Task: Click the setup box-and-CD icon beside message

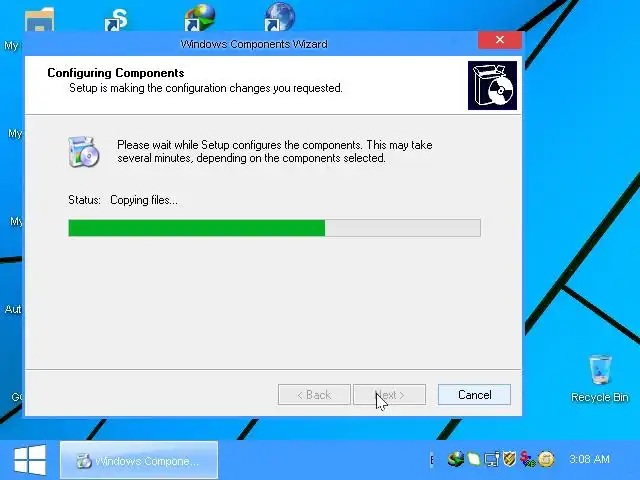Action: tap(84, 152)
